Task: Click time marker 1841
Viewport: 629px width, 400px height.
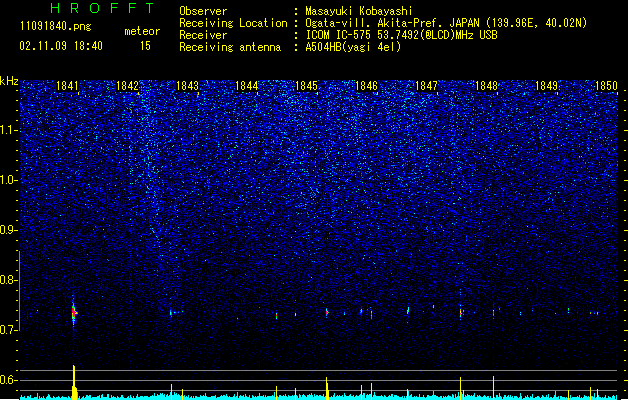Action: click(x=67, y=86)
